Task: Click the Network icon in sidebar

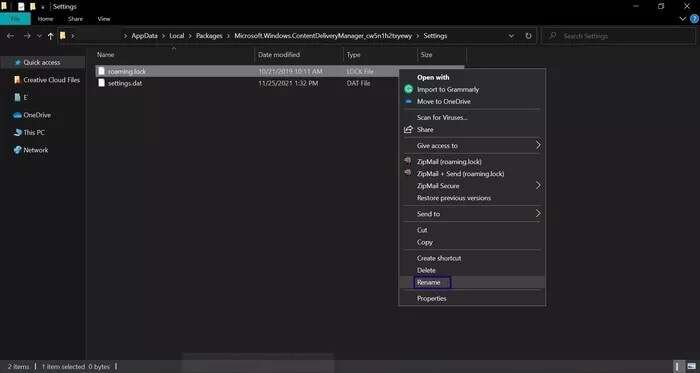Action: (17, 150)
